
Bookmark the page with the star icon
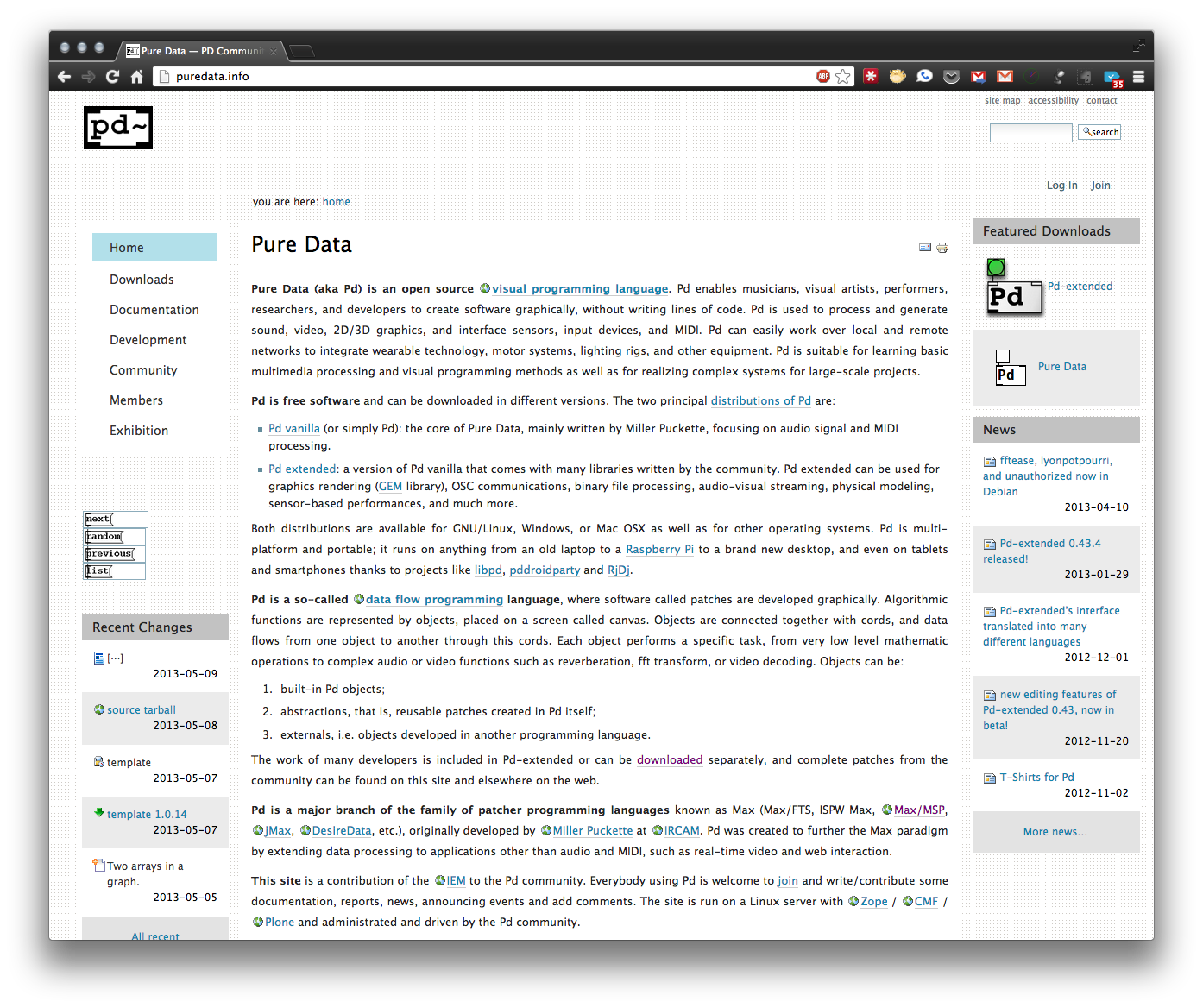(x=843, y=76)
